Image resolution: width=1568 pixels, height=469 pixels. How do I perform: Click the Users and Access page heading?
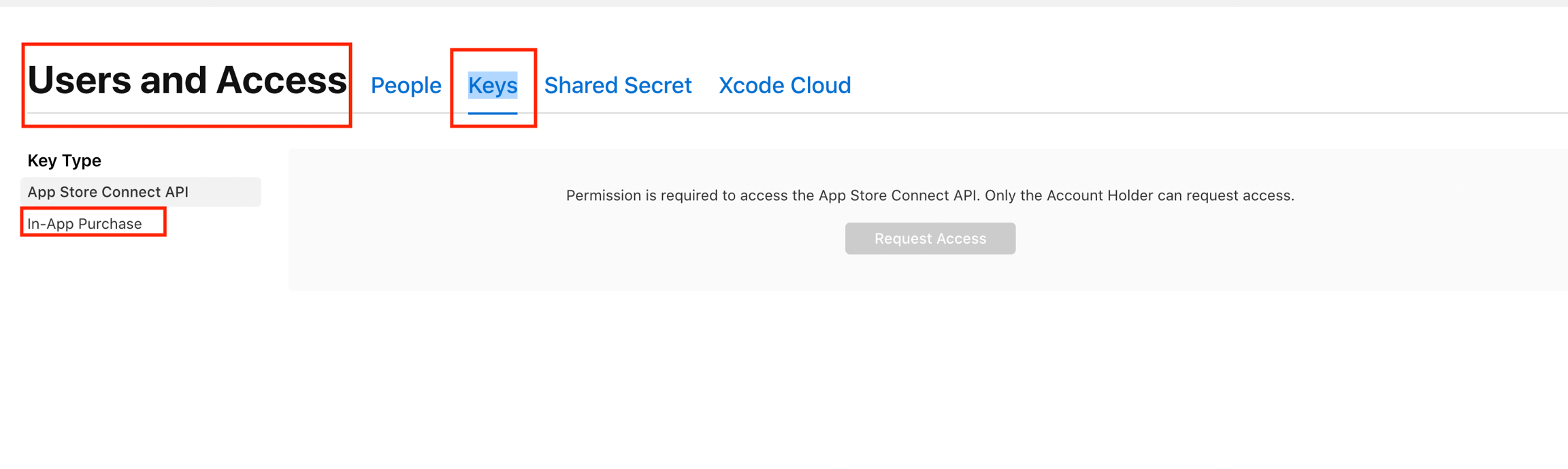pyautogui.click(x=186, y=80)
